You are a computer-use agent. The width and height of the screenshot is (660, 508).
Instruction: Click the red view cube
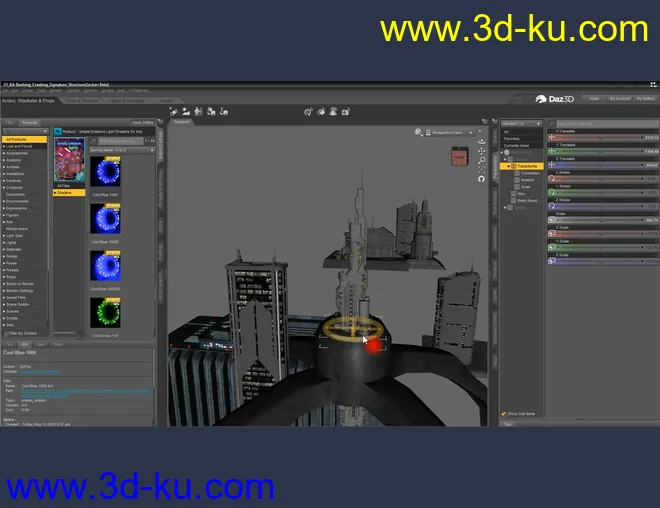(459, 155)
